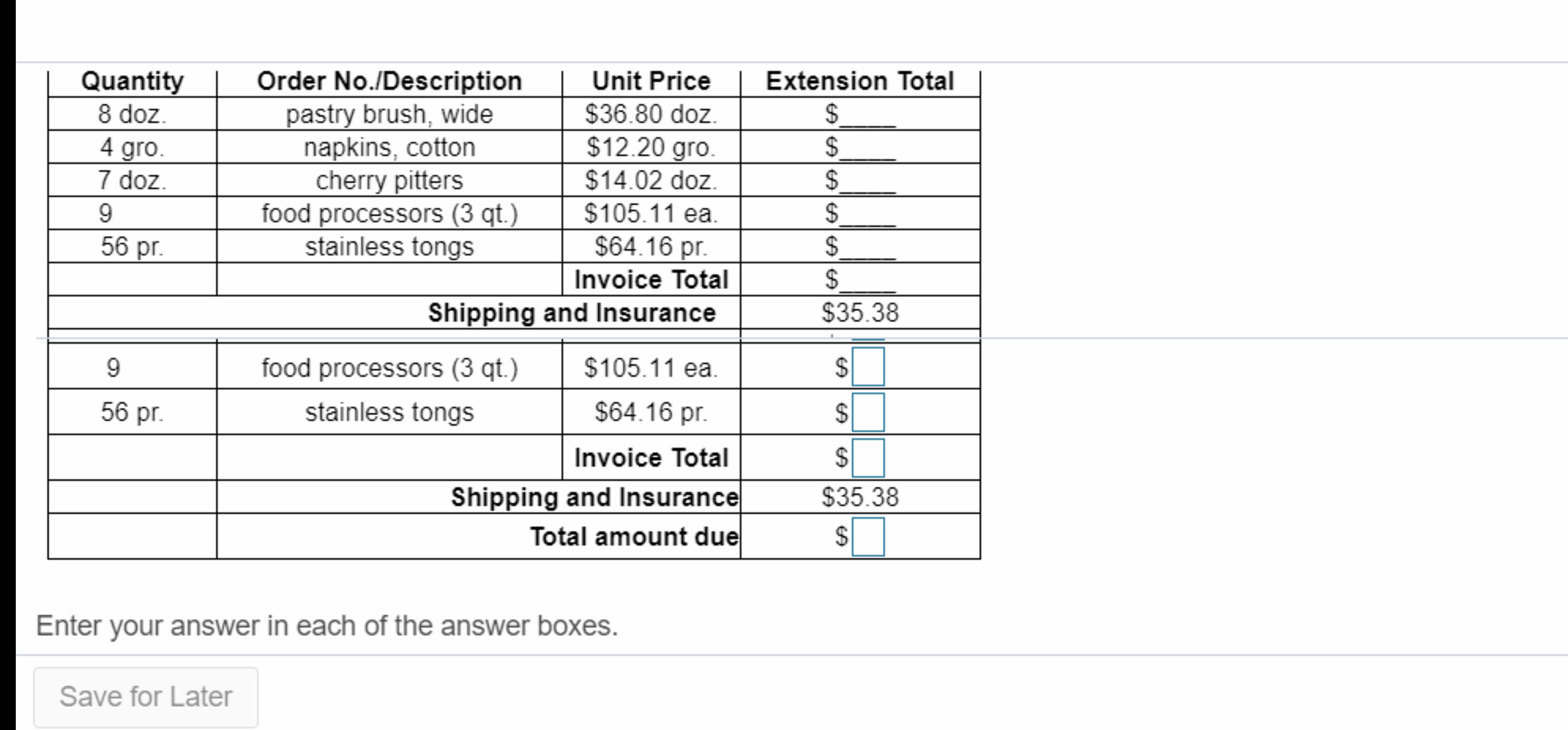Click the 8 doz. quantity cell
The height and width of the screenshot is (730, 1568).
[x=133, y=114]
